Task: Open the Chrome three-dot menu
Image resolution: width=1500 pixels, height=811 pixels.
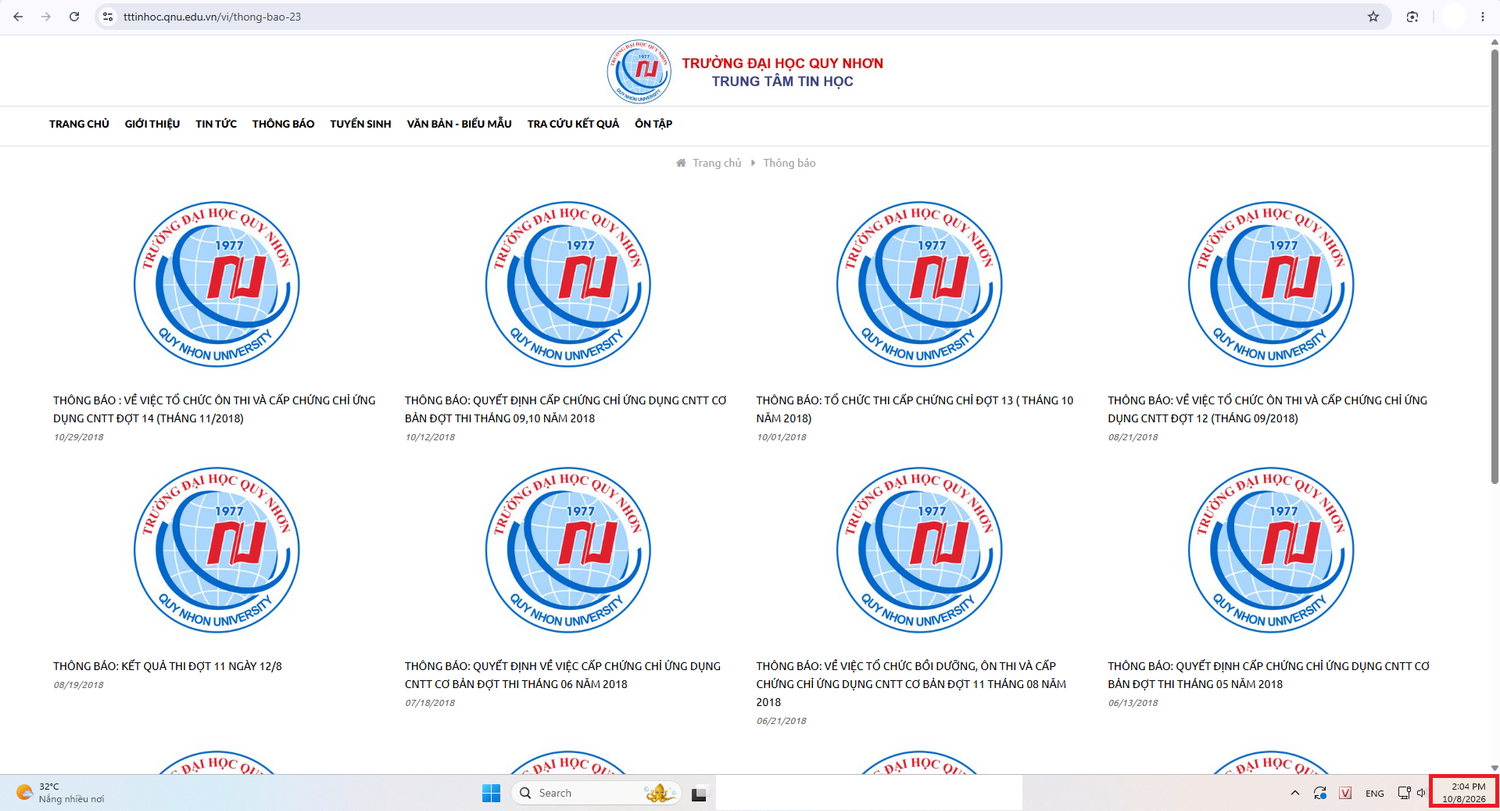Action: (x=1482, y=17)
